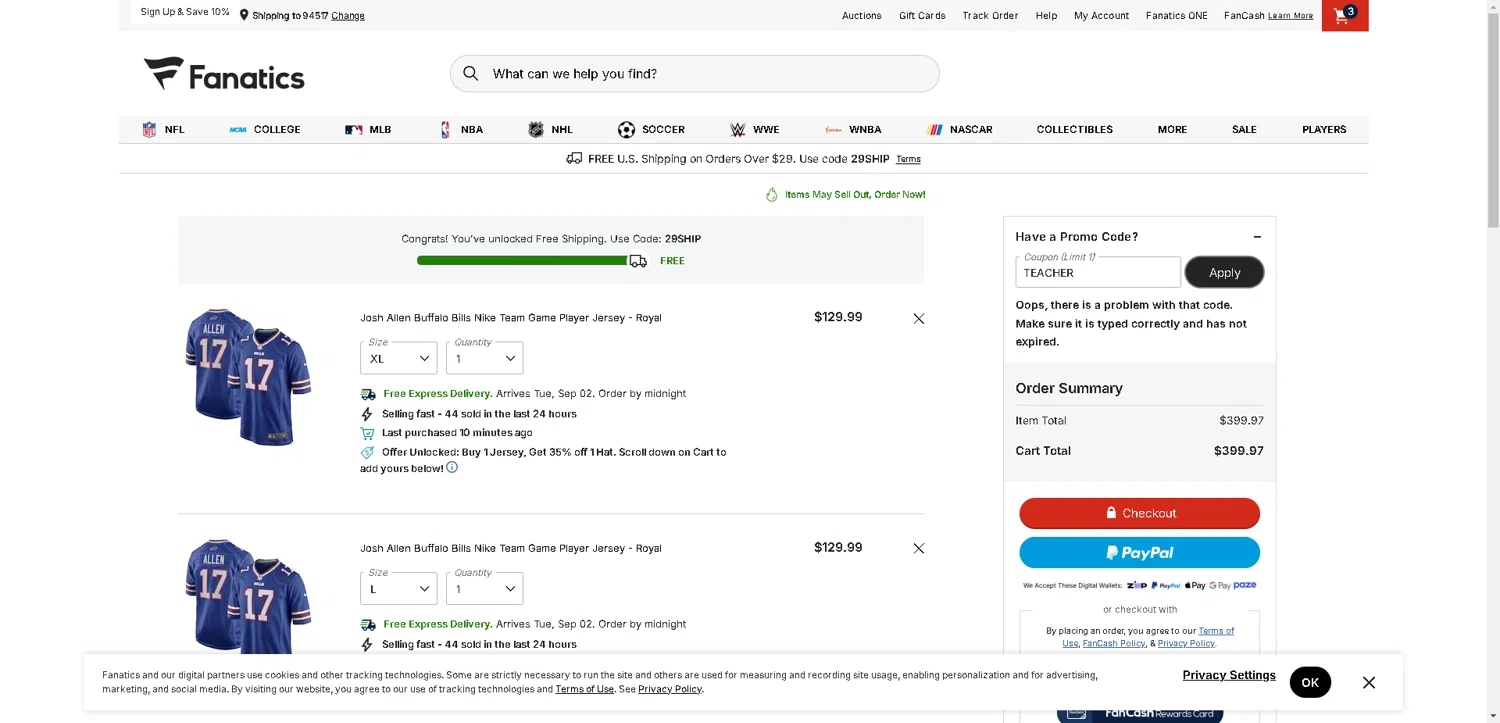Click Items May Sell Out, Order Now! text
Viewport: 1500px width, 723px height.
point(855,194)
